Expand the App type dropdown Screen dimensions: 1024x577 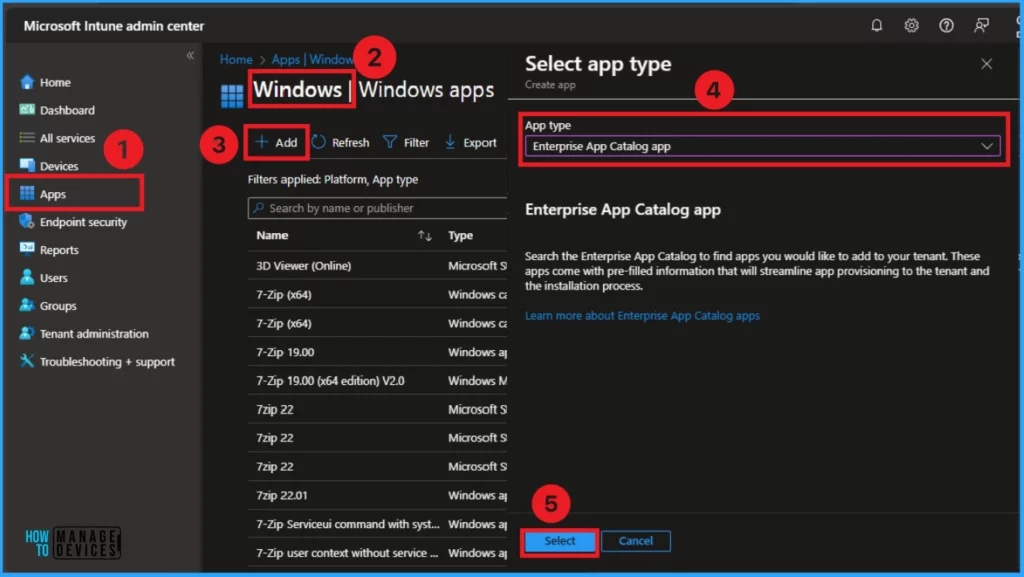(x=762, y=146)
